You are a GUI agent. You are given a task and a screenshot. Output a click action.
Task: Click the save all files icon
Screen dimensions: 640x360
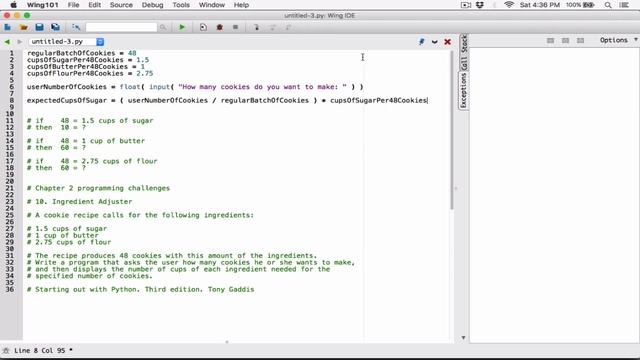55,27
